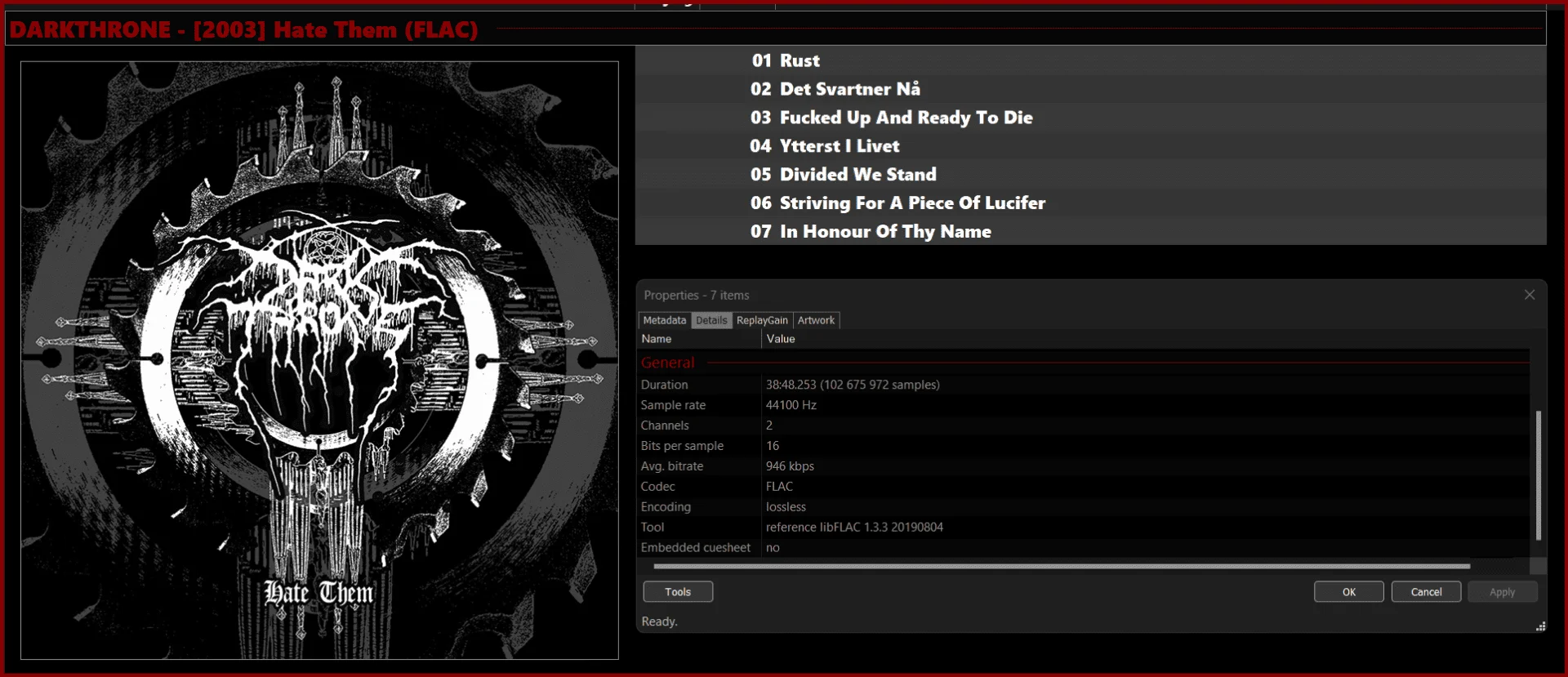Select track 04 Ytterst I Livet
This screenshot has height=677, width=1568.
click(x=1090, y=146)
